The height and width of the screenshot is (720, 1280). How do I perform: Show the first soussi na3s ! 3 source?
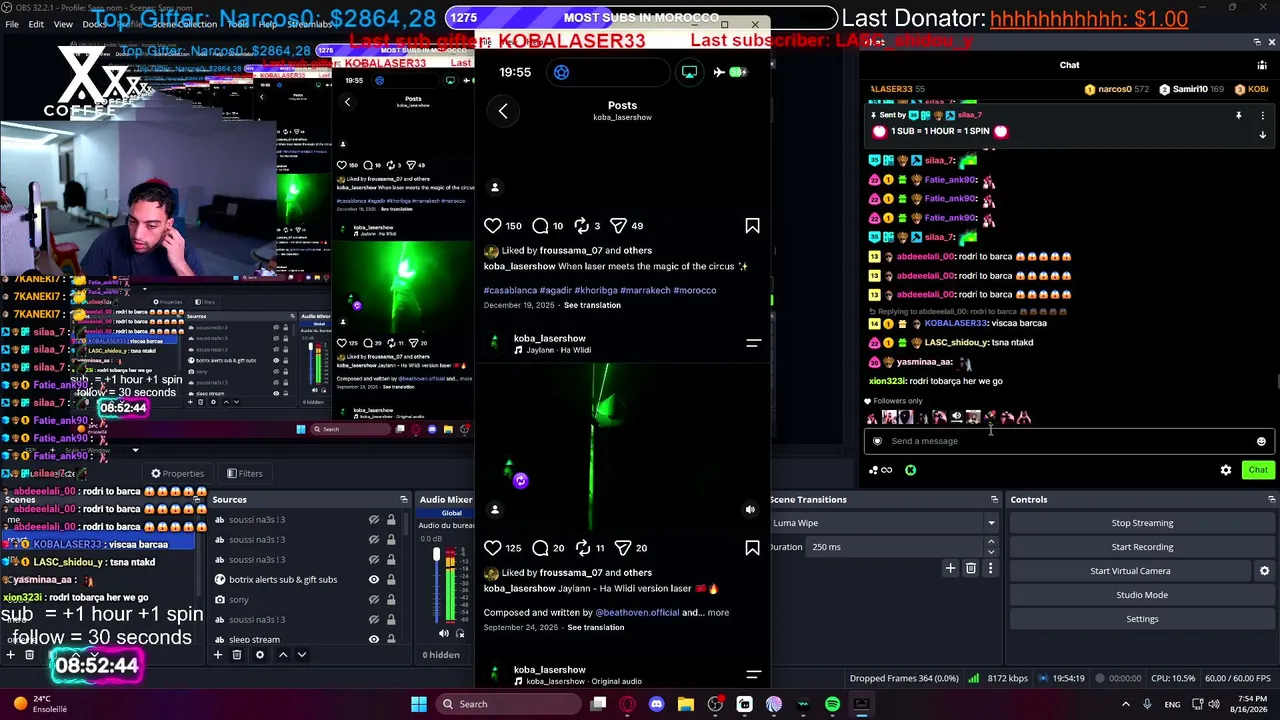click(x=374, y=520)
